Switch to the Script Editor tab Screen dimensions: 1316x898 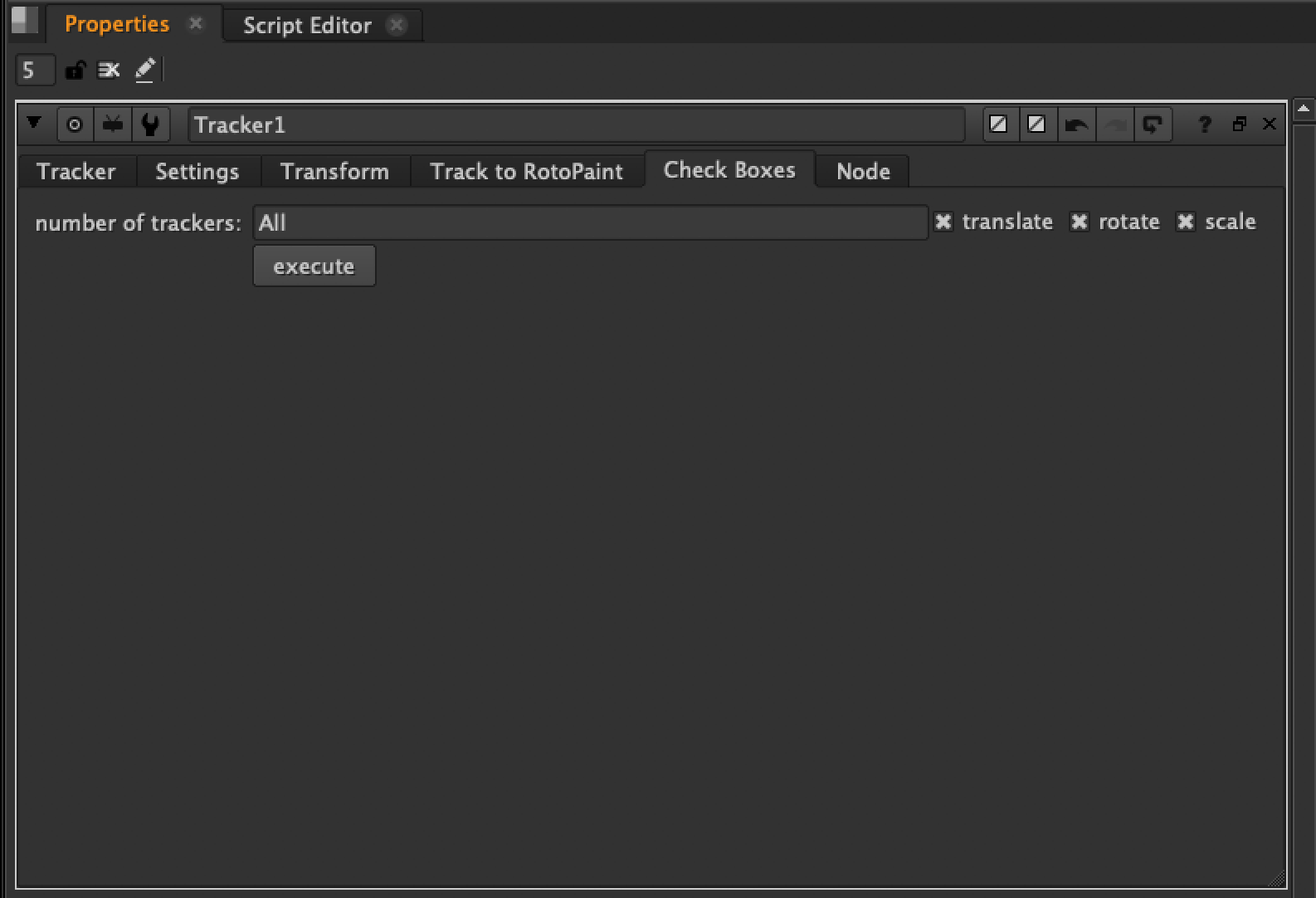pos(307,25)
